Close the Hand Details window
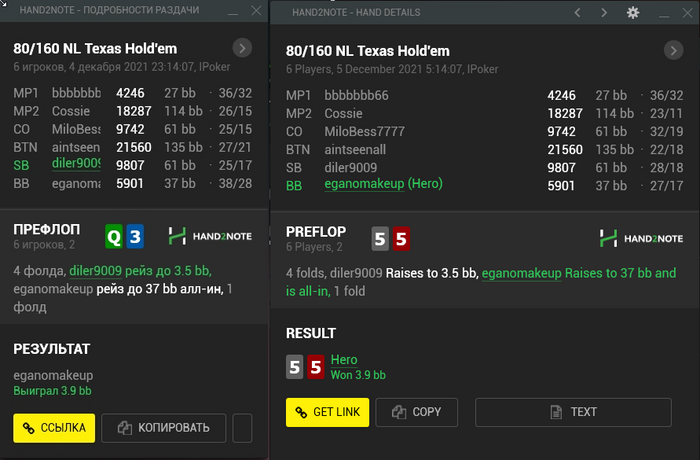Screen dimensions: 700x460 pyautogui.click(x=688, y=13)
